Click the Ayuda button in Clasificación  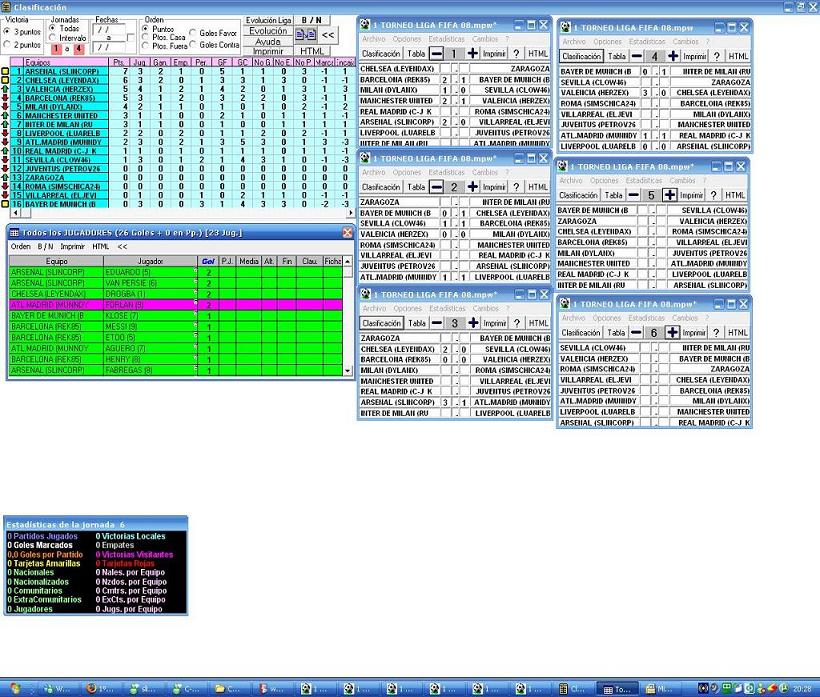click(268, 42)
